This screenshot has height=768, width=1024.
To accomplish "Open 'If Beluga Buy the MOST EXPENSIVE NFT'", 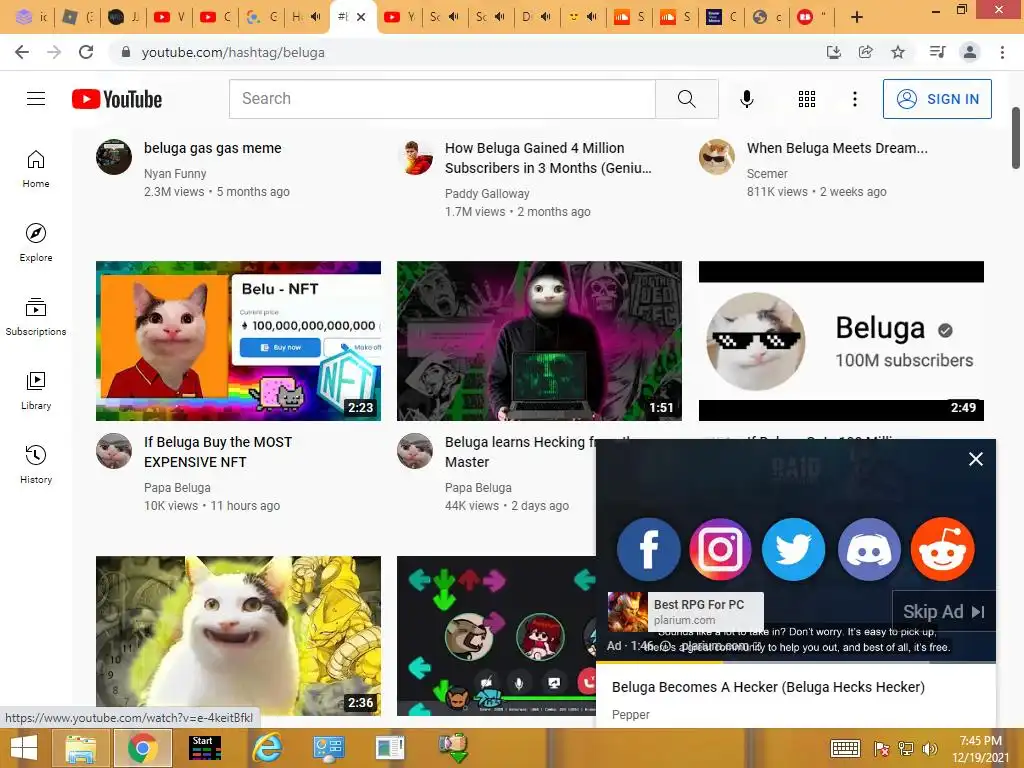I will click(x=217, y=452).
